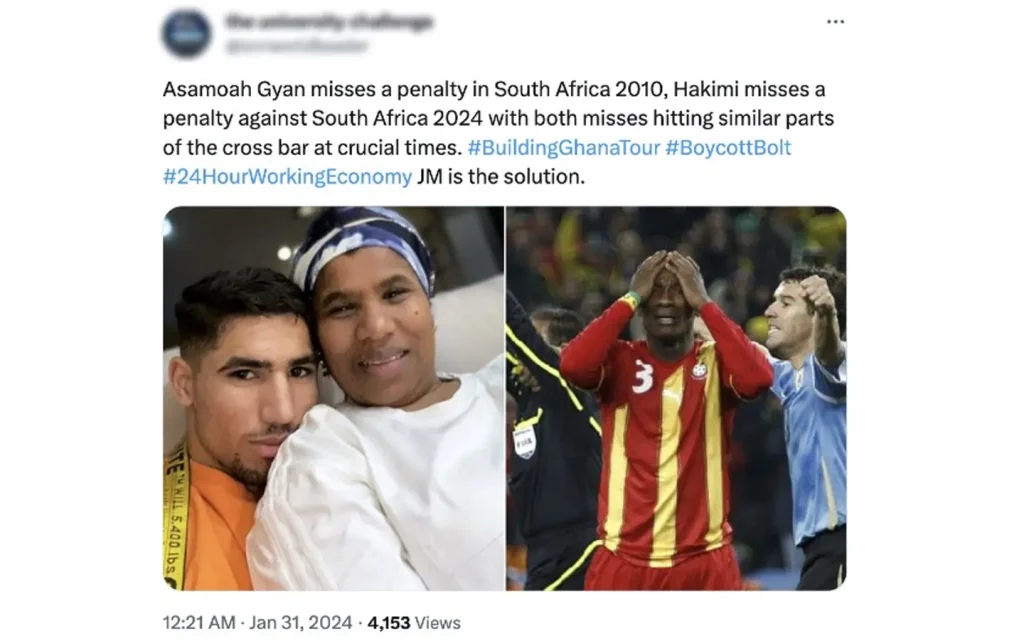Click the Jan 31, 2024 date
This screenshot has width=1024, height=641.
tap(300, 623)
